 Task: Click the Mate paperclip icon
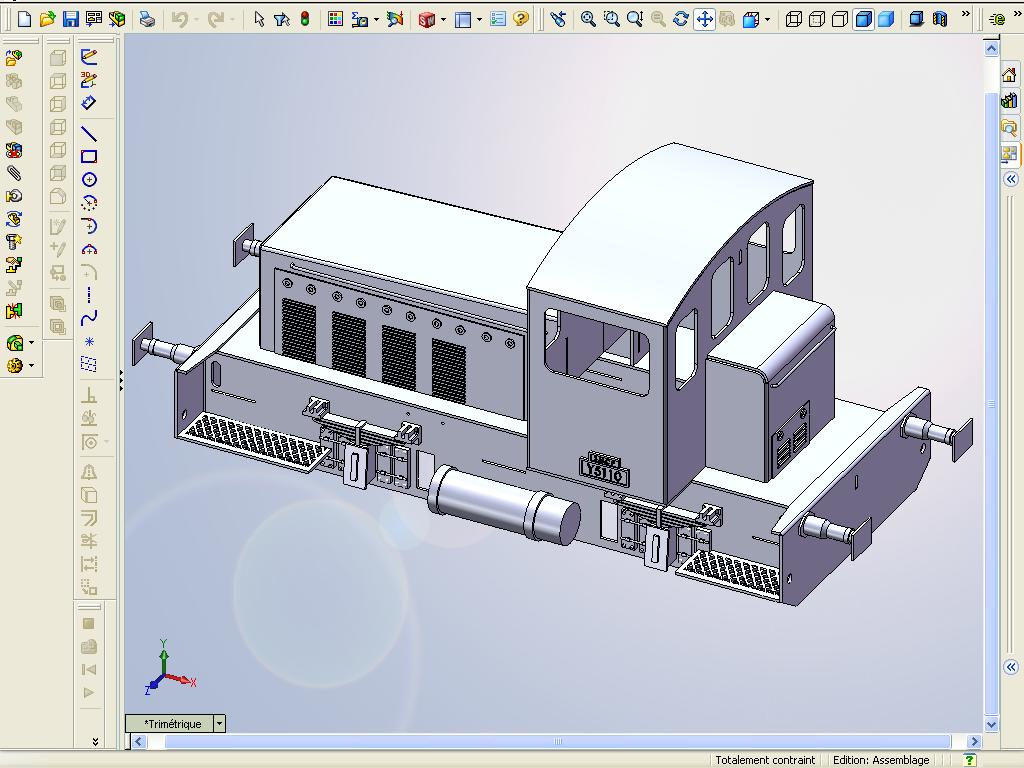14,173
